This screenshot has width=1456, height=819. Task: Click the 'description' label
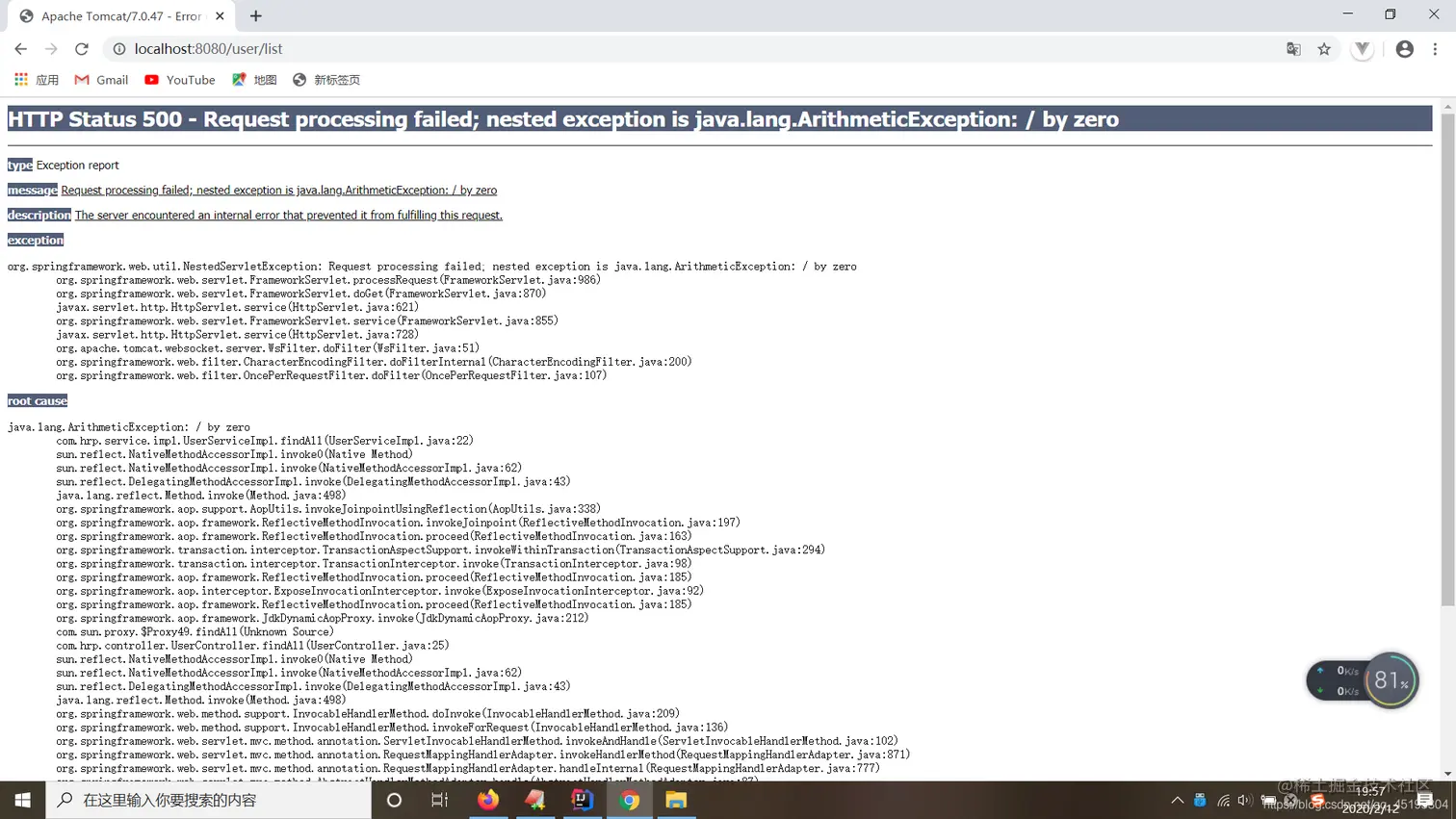tap(39, 216)
